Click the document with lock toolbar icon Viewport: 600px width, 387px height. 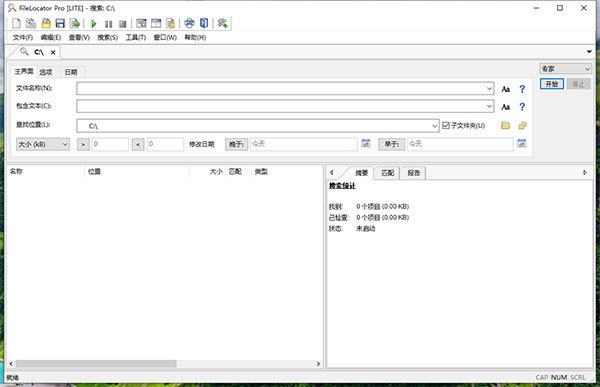pyautogui.click(x=171, y=23)
